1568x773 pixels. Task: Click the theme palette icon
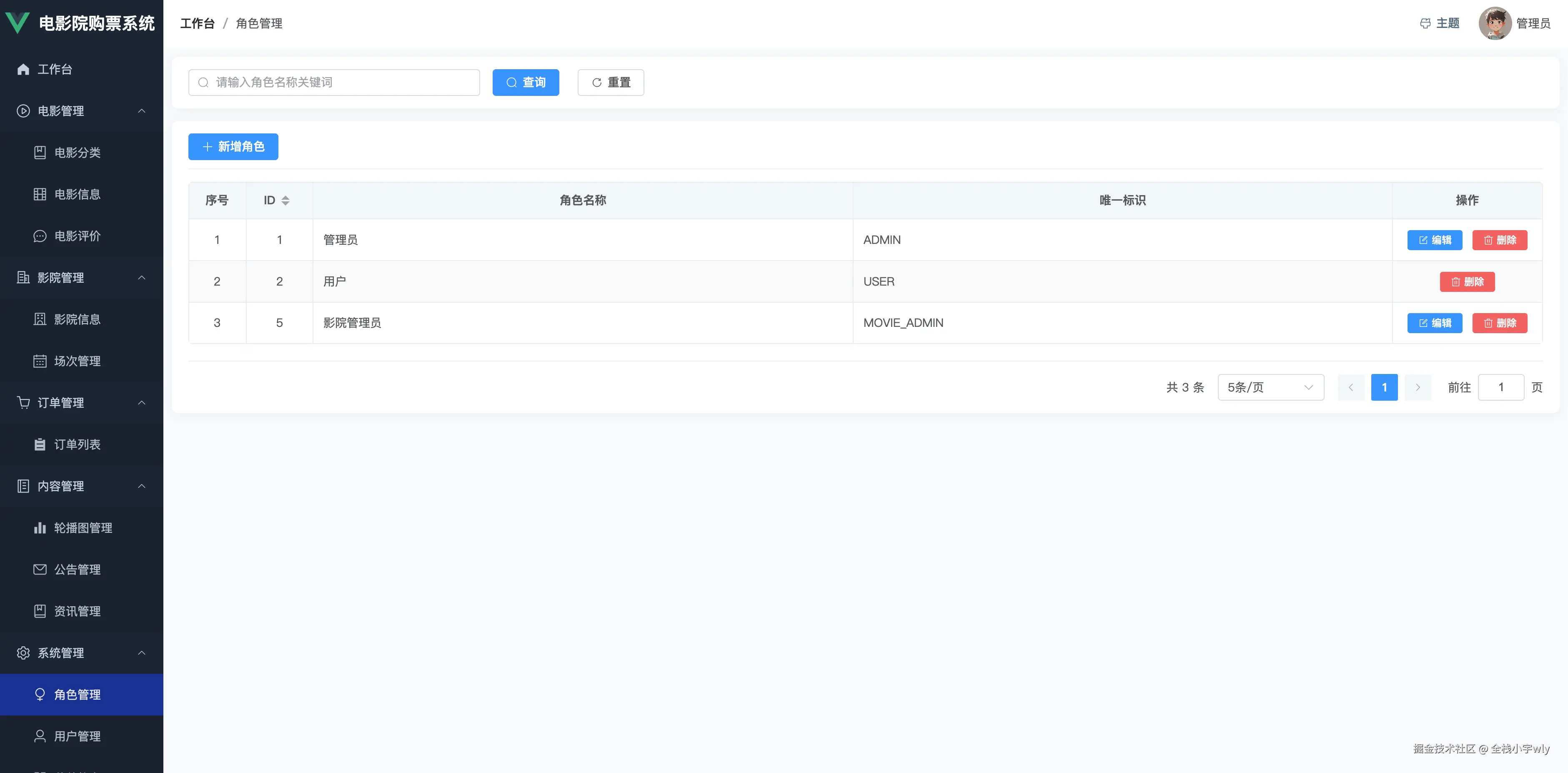tap(1425, 24)
